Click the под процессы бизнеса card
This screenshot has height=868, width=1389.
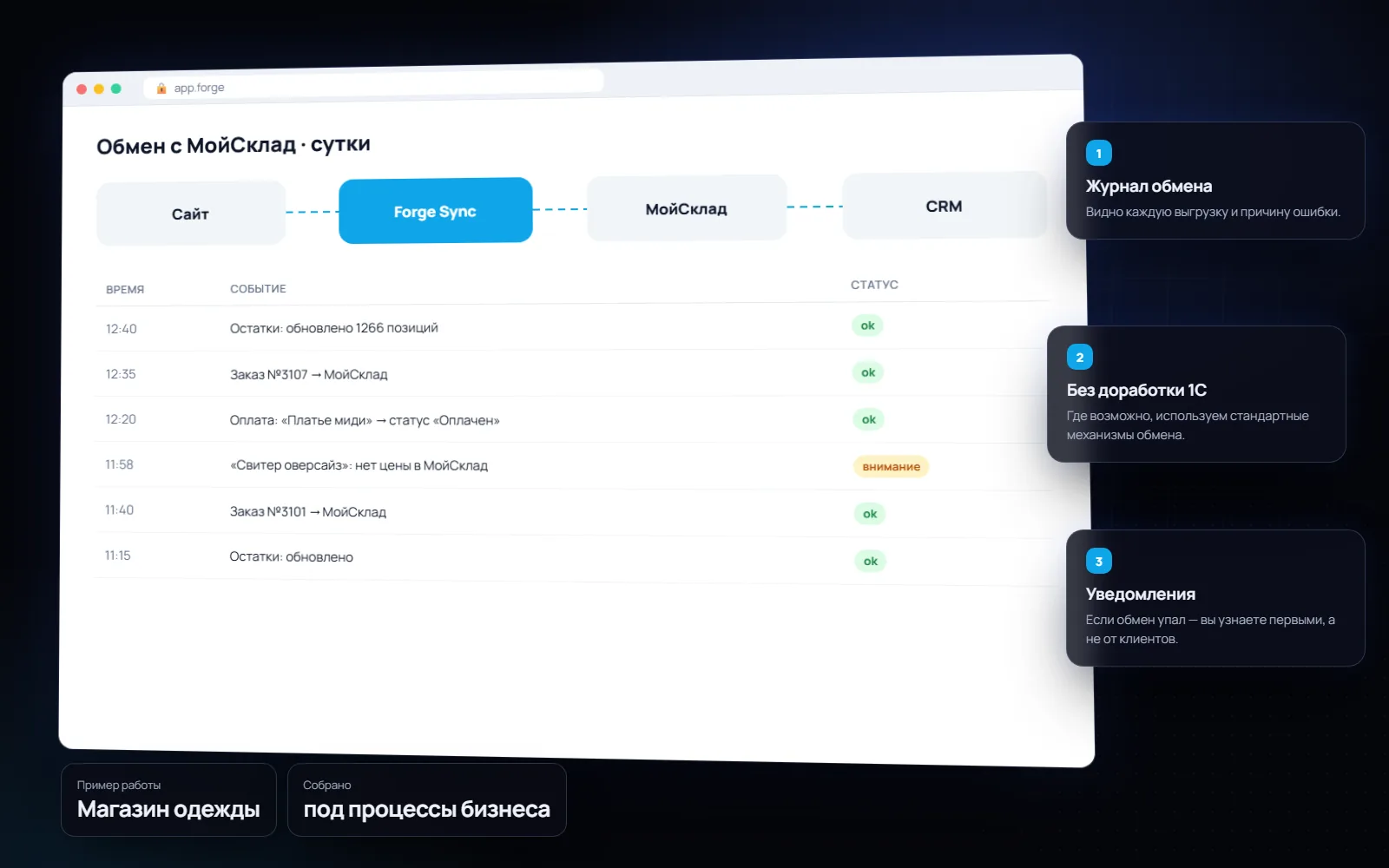click(427, 799)
